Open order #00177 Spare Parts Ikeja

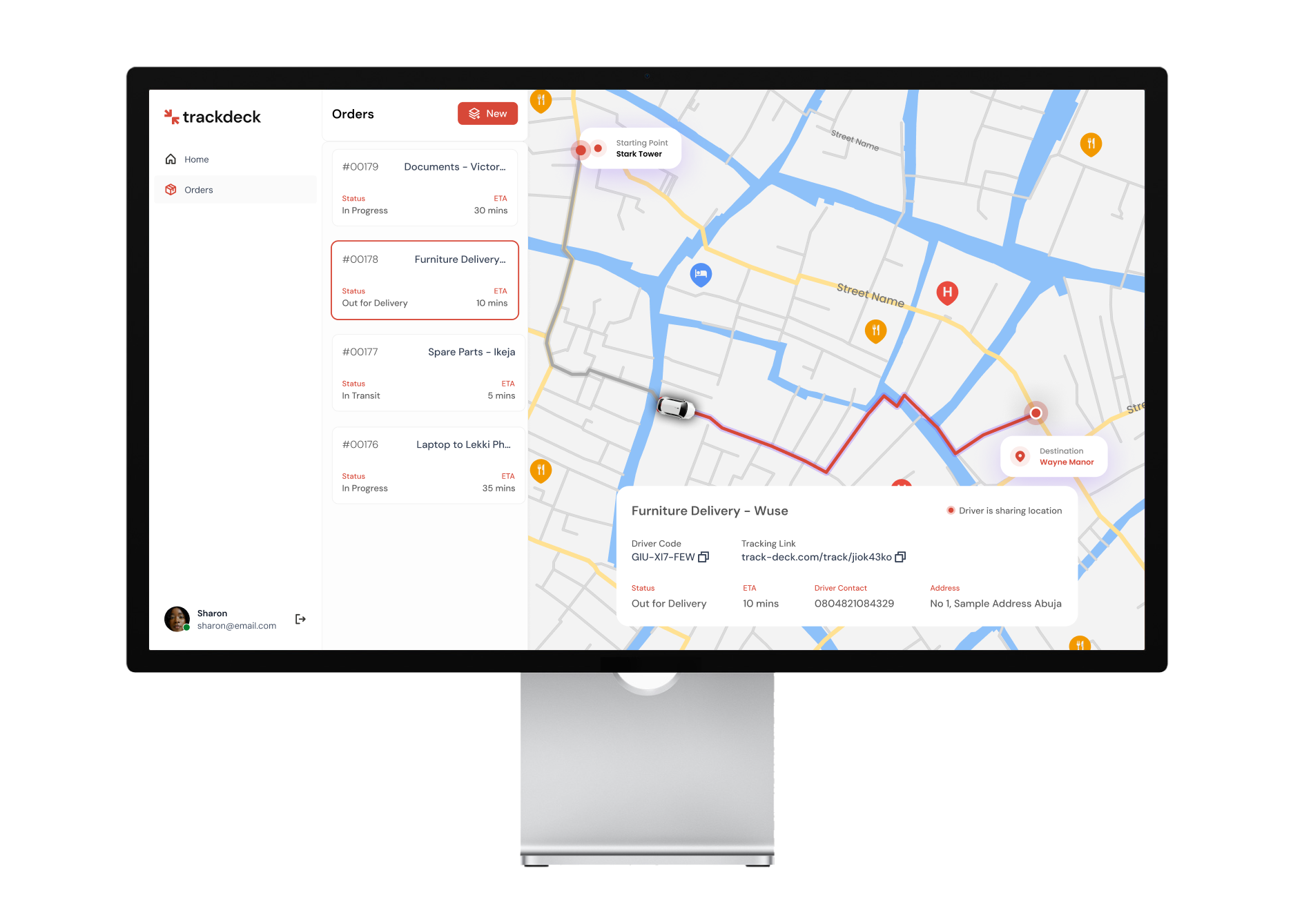428,373
